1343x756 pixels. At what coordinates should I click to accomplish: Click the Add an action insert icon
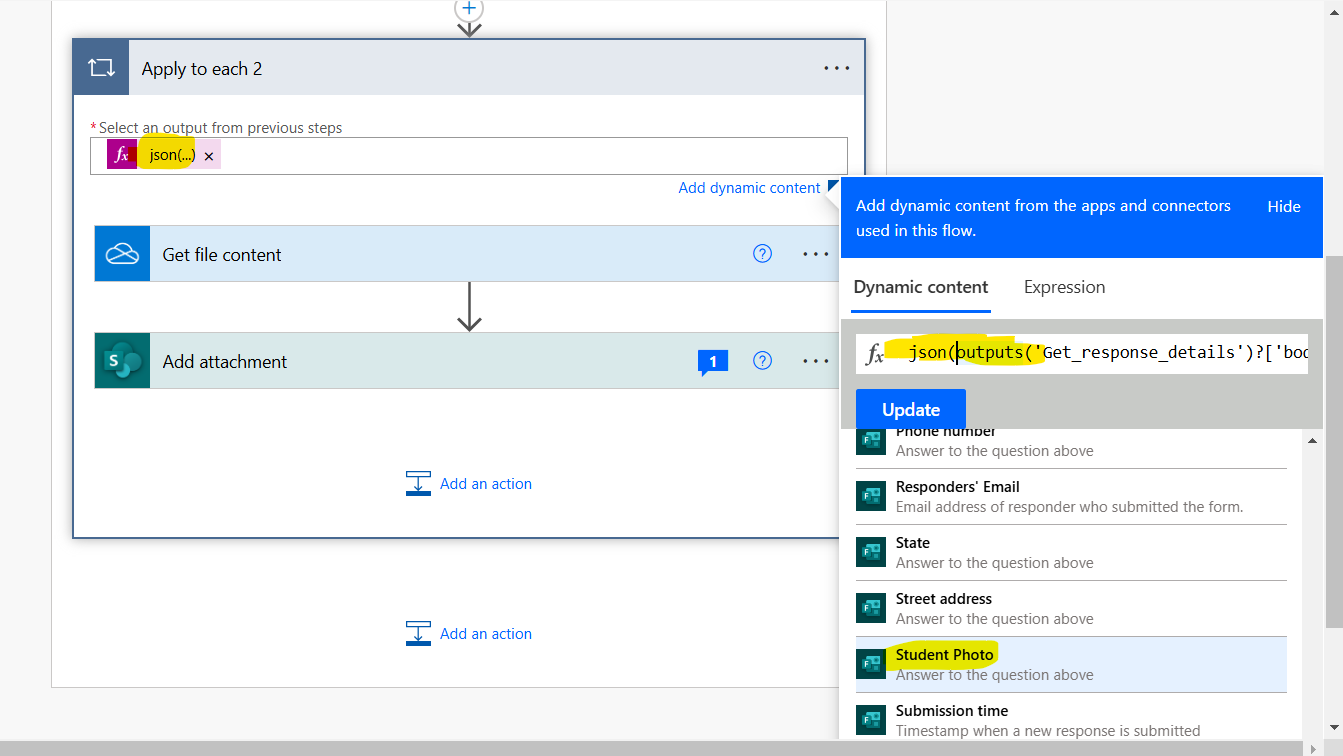pos(419,483)
